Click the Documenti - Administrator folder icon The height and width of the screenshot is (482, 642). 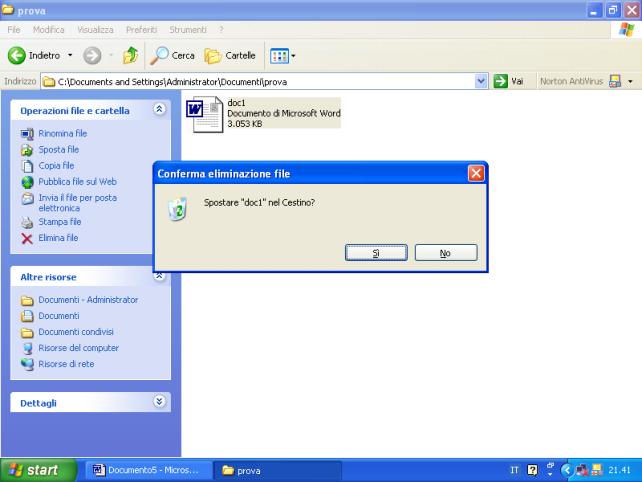tap(27, 301)
